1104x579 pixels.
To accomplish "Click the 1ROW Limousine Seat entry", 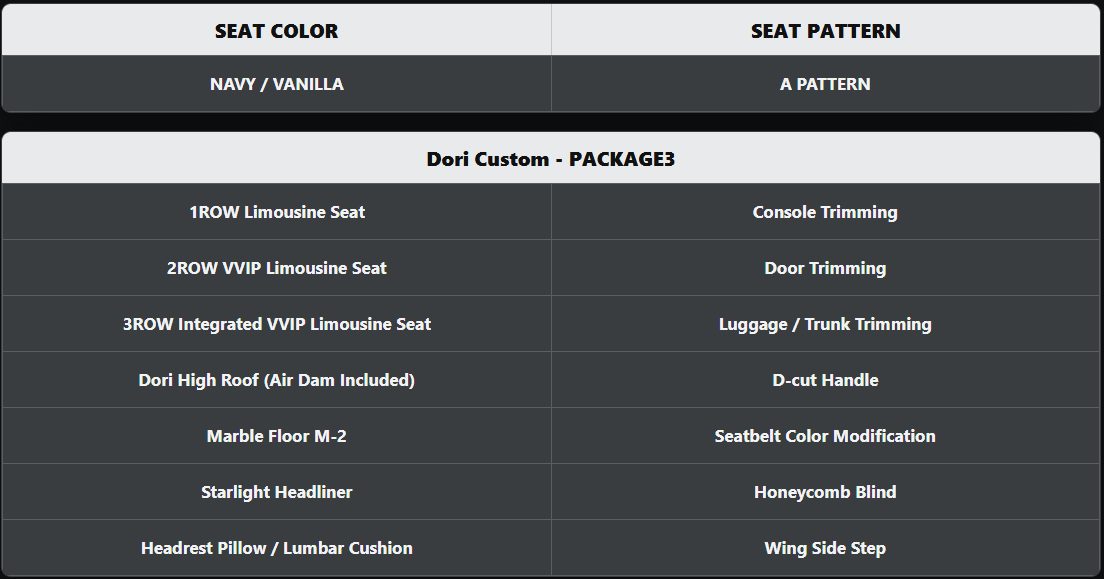I will [x=276, y=212].
